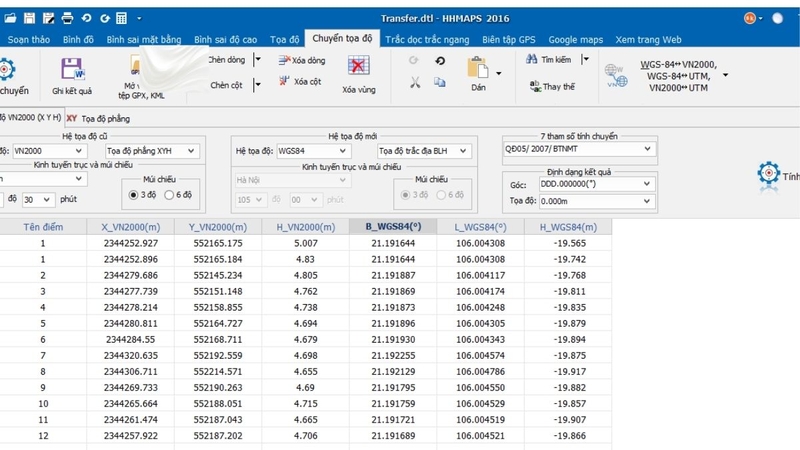The width and height of the screenshot is (800, 450).
Task: Expand the quick access toolbar arrow
Action: point(139,18)
